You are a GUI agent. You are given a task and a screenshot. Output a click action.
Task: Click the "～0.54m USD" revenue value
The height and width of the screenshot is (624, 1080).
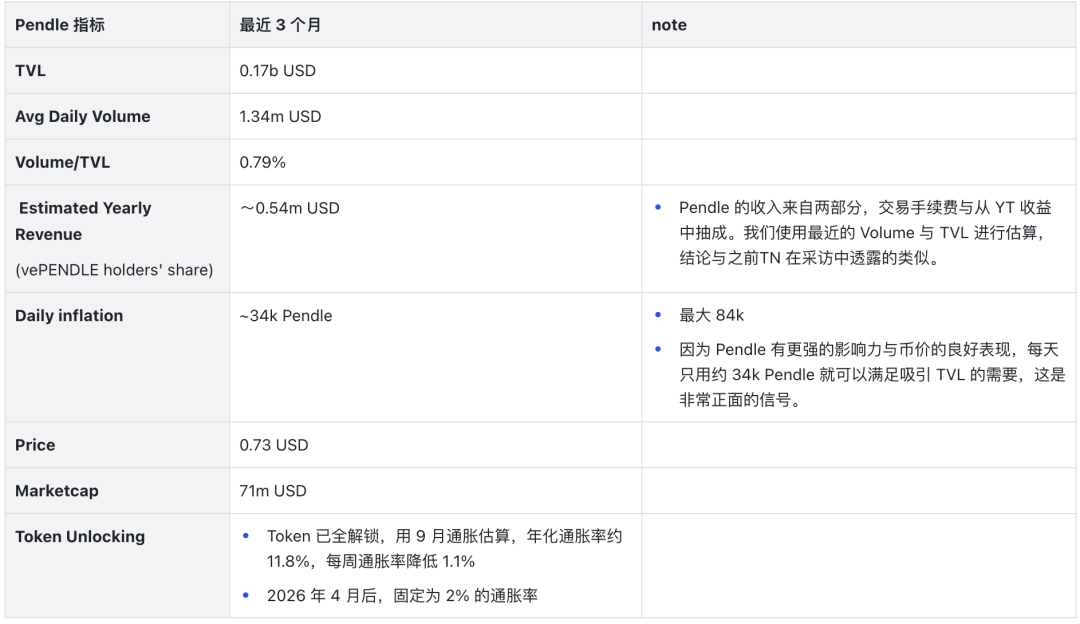point(290,208)
